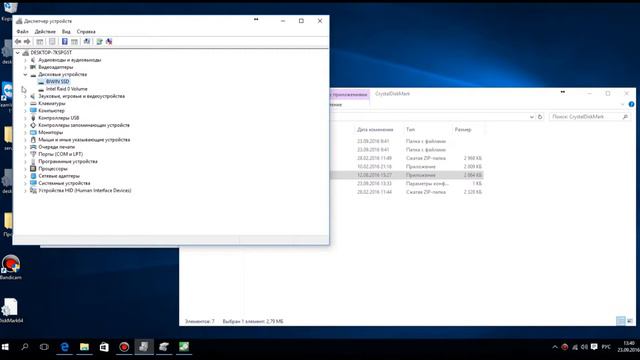Click the CrystalDiskMark search field
640x360 pixels.
tap(589, 117)
